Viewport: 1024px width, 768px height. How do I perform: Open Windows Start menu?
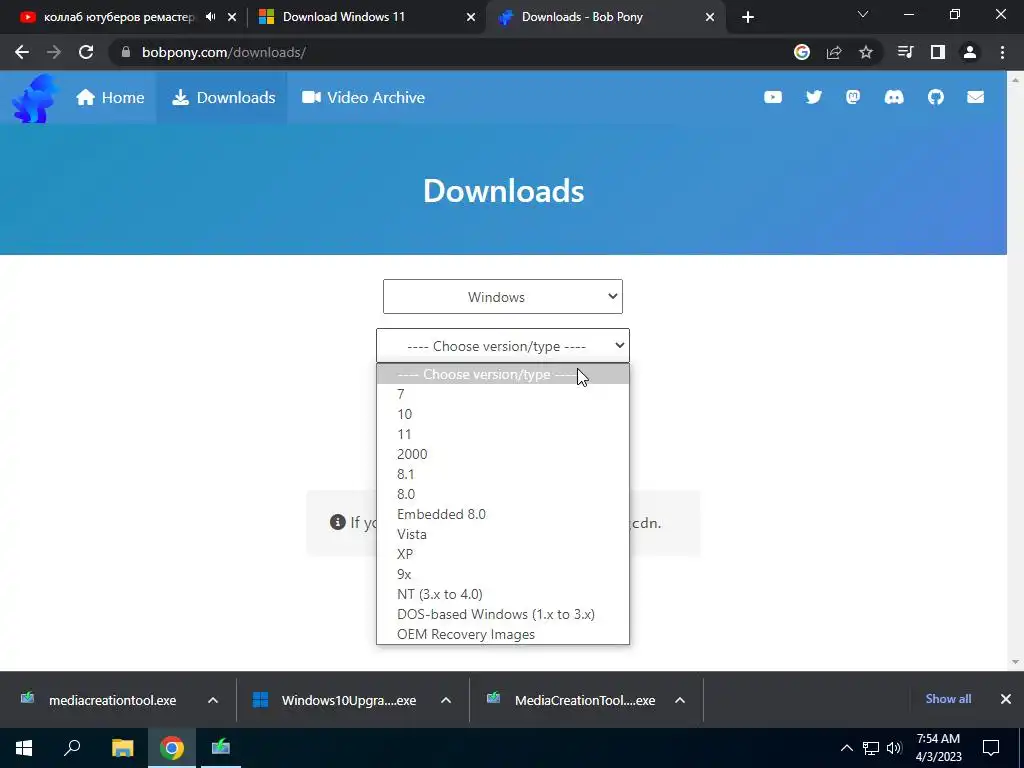click(24, 748)
